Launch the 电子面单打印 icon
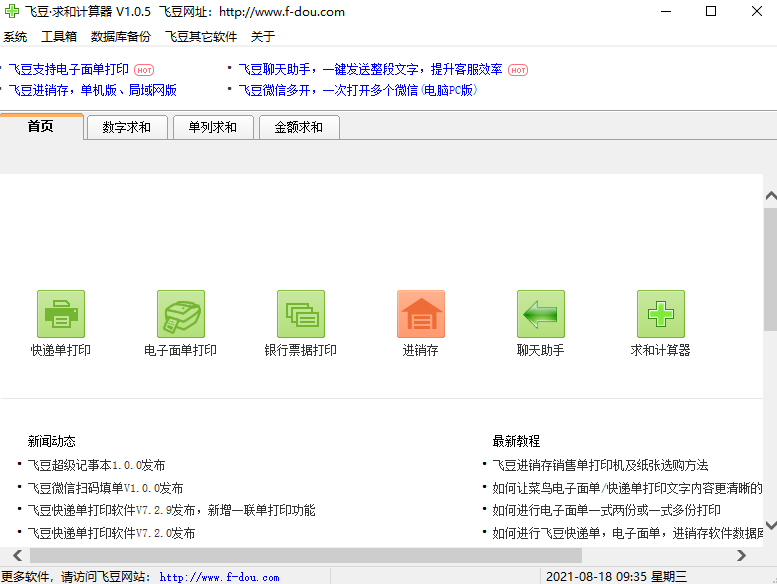This screenshot has width=777, height=584. click(x=181, y=314)
